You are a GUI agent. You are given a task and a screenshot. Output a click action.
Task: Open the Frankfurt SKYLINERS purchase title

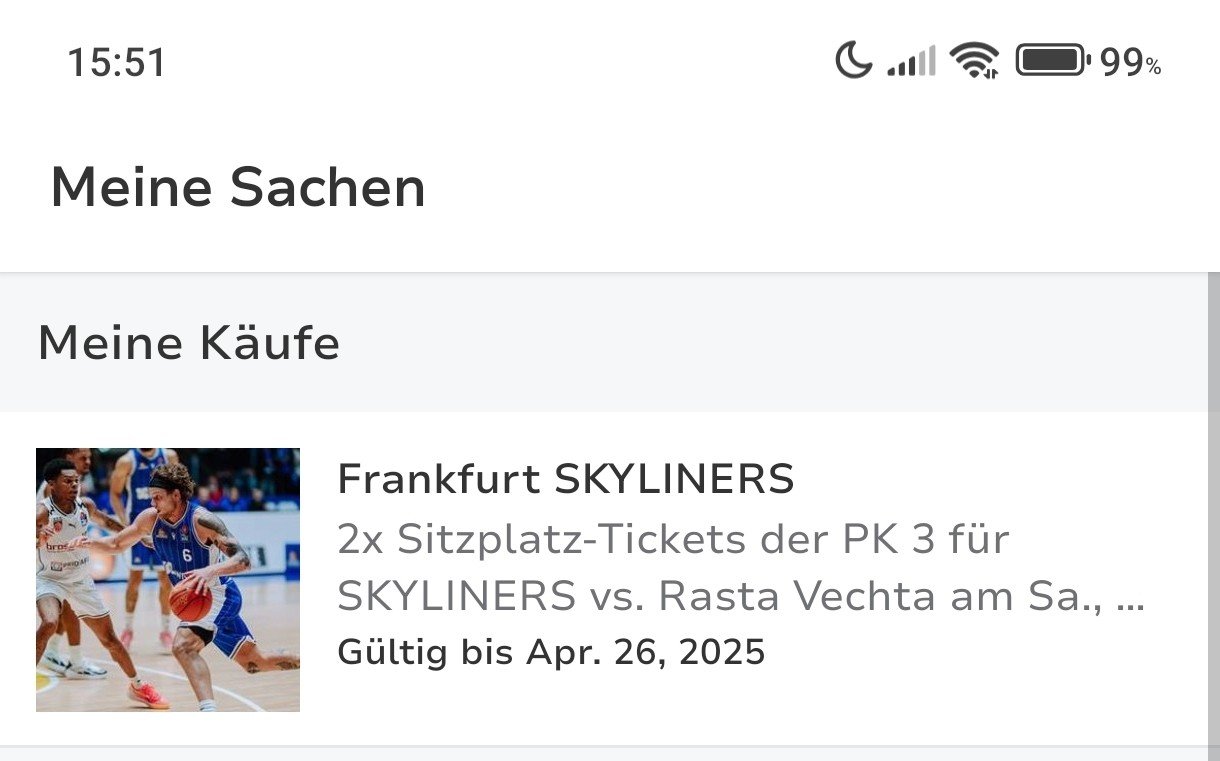565,479
